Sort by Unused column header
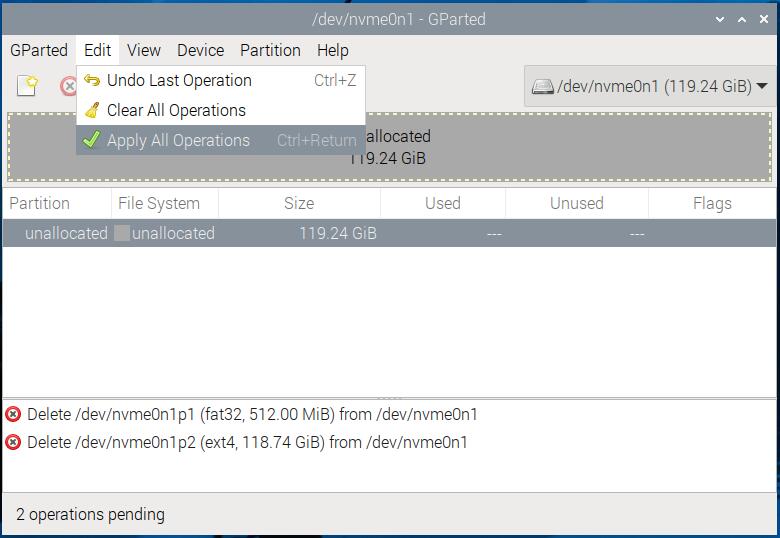This screenshot has height=538, width=780. click(x=577, y=203)
